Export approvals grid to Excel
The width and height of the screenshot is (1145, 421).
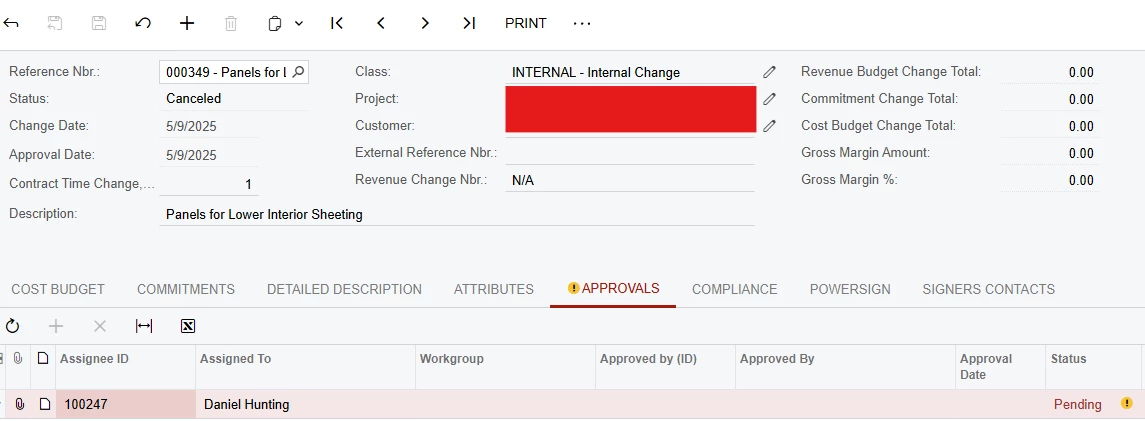click(x=188, y=326)
